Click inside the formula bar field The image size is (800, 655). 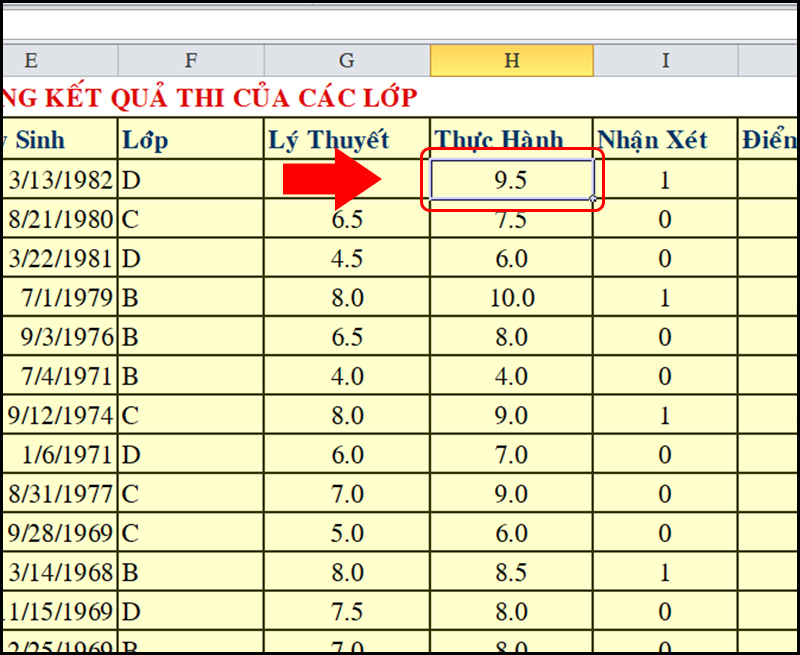[400, 22]
